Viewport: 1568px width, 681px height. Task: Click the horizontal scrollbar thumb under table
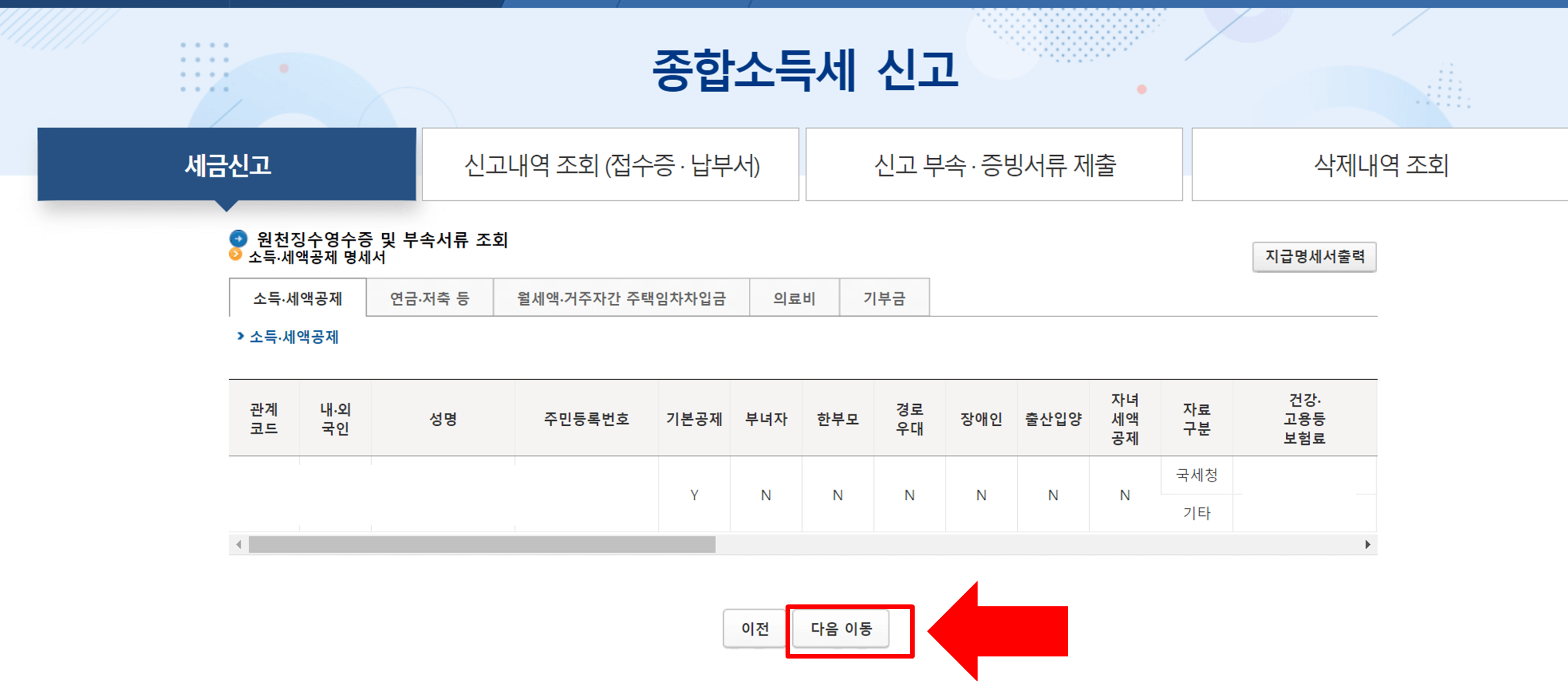[x=481, y=544]
